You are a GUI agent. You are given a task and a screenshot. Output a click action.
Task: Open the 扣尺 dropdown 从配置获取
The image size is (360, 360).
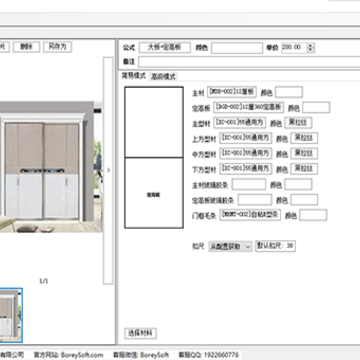(230, 247)
